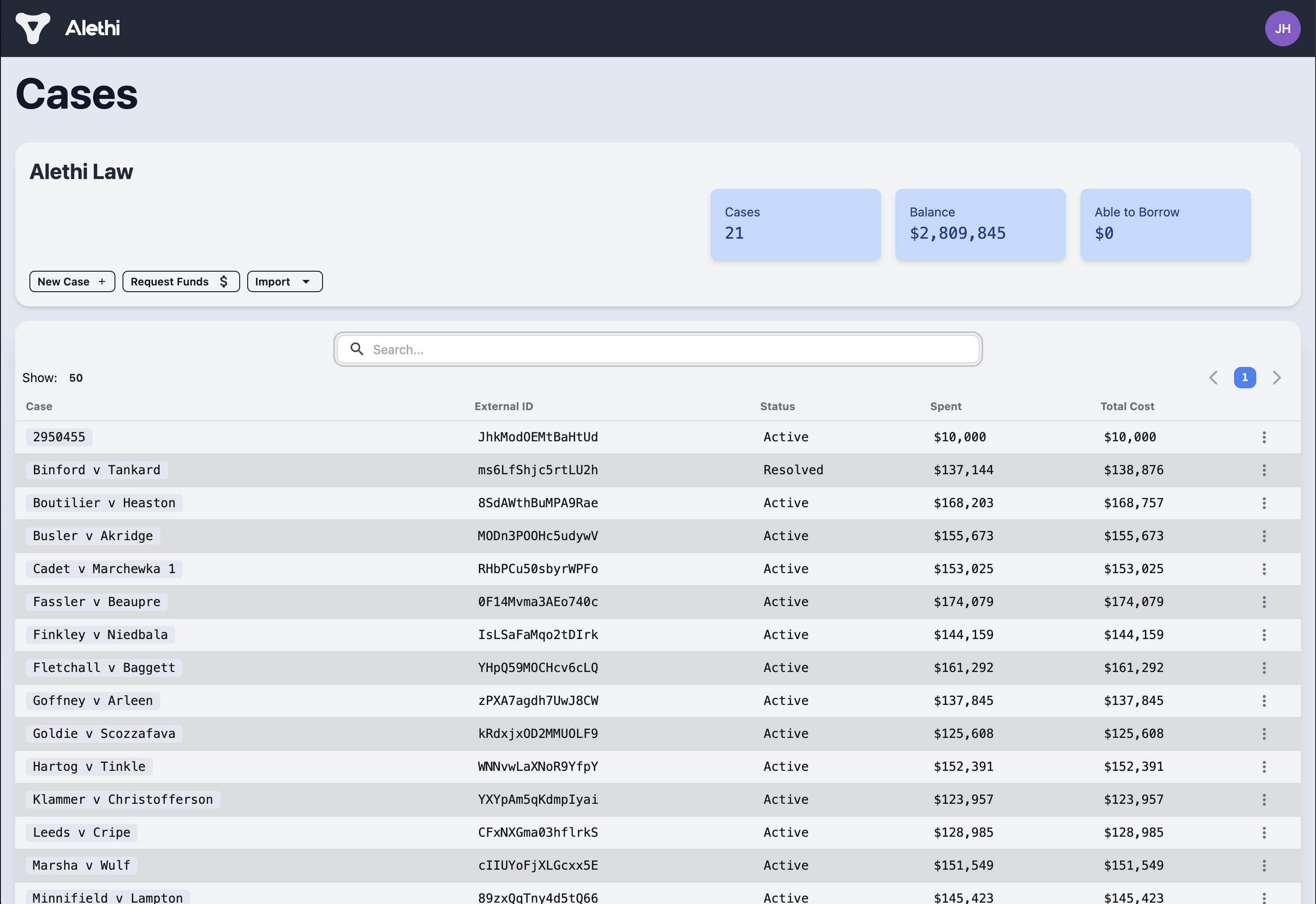This screenshot has width=1316, height=904.
Task: Select the Status column header to sort
Action: (x=778, y=406)
